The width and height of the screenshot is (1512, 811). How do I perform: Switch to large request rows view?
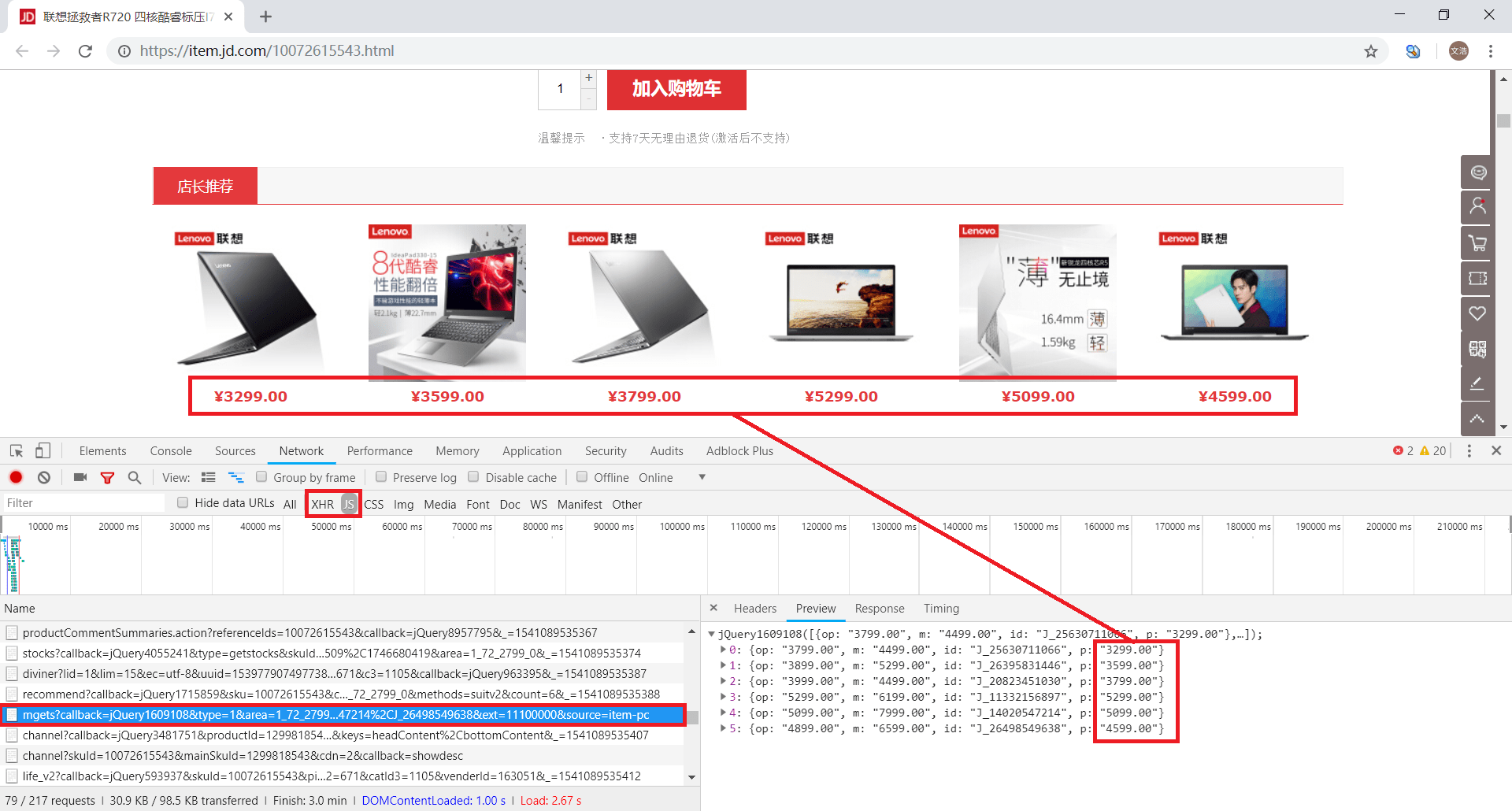tap(209, 477)
